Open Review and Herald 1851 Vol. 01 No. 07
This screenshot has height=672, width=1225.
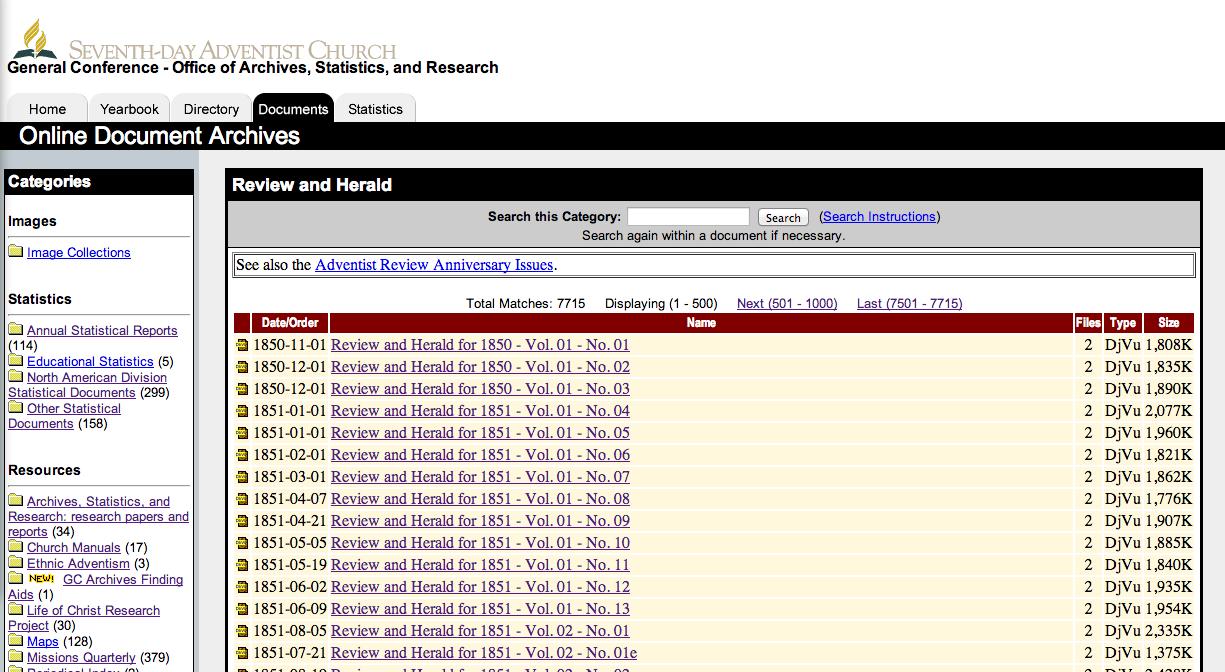(480, 477)
